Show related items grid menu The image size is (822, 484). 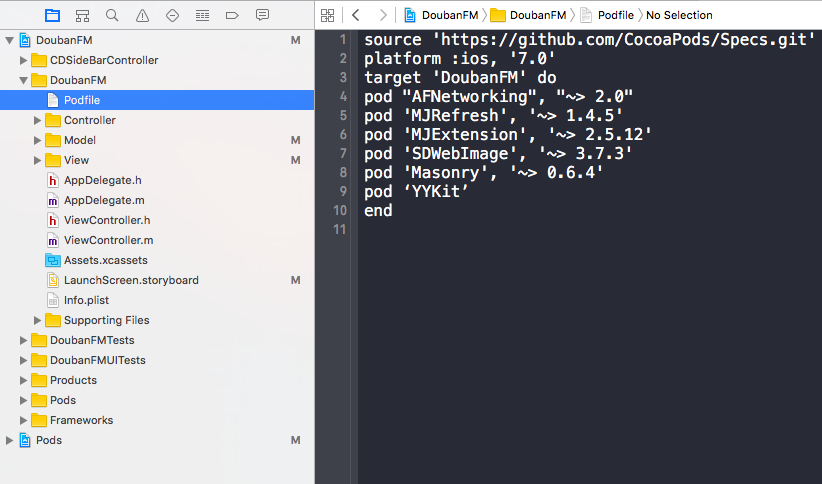pyautogui.click(x=328, y=15)
